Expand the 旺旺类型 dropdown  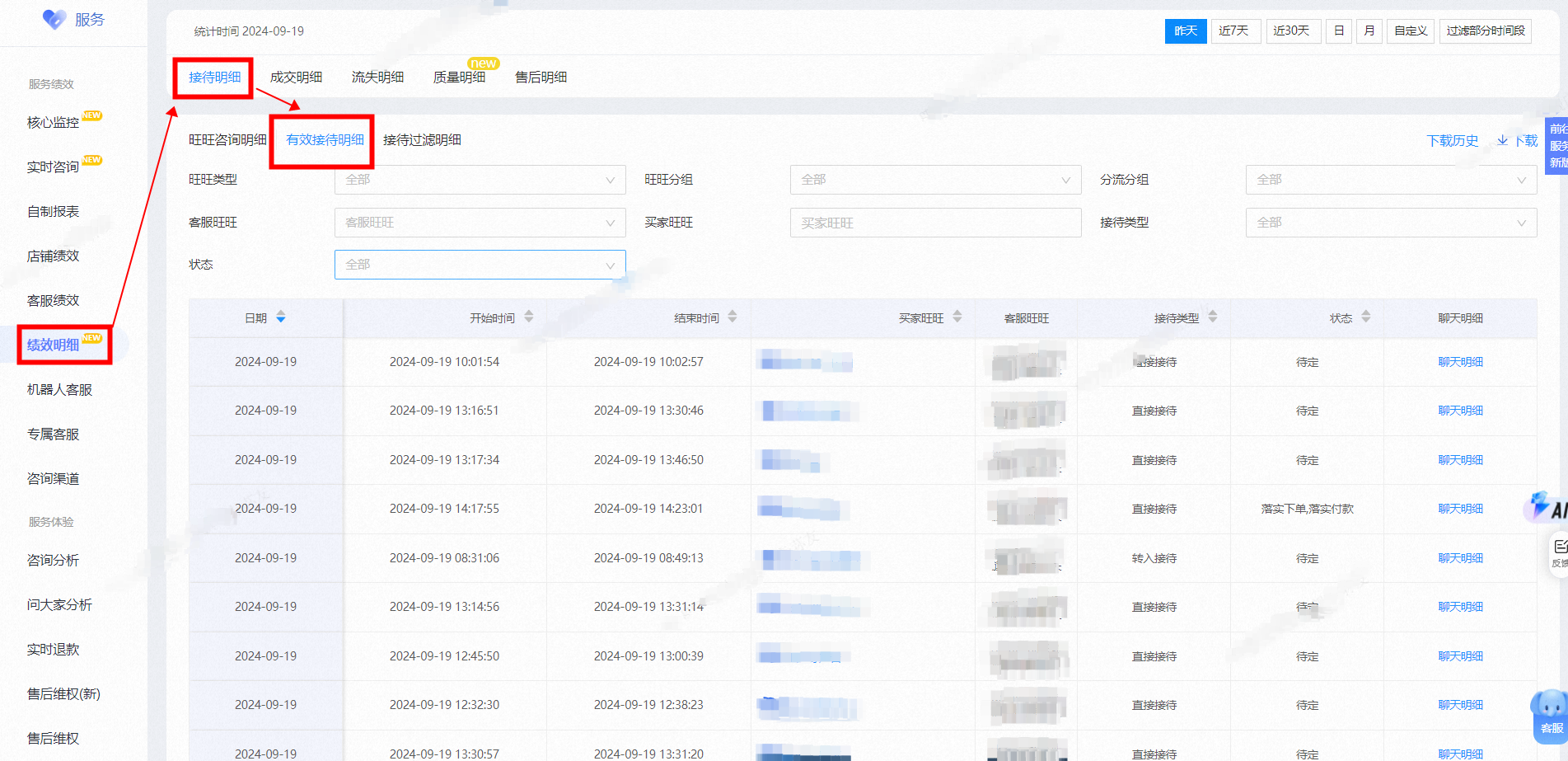click(x=480, y=180)
